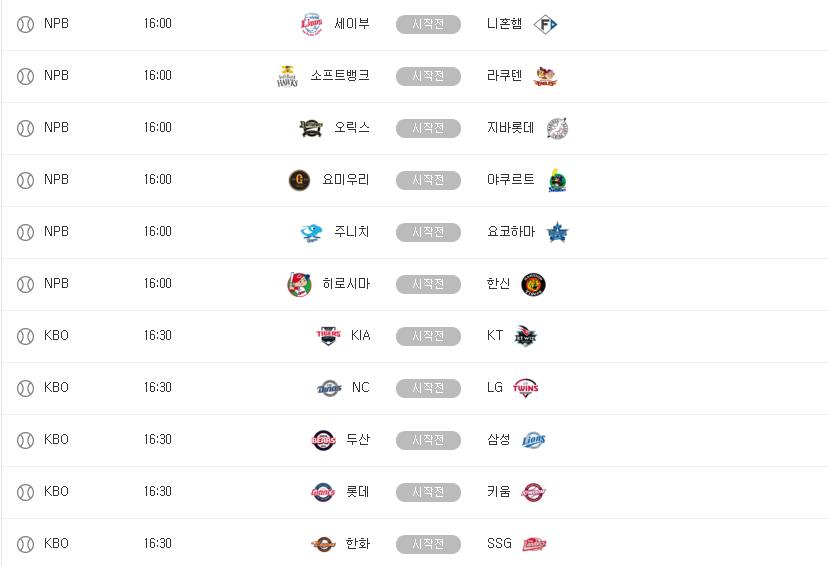The image size is (829, 566).
Task: Open the 한화 team name link
Action: (357, 544)
